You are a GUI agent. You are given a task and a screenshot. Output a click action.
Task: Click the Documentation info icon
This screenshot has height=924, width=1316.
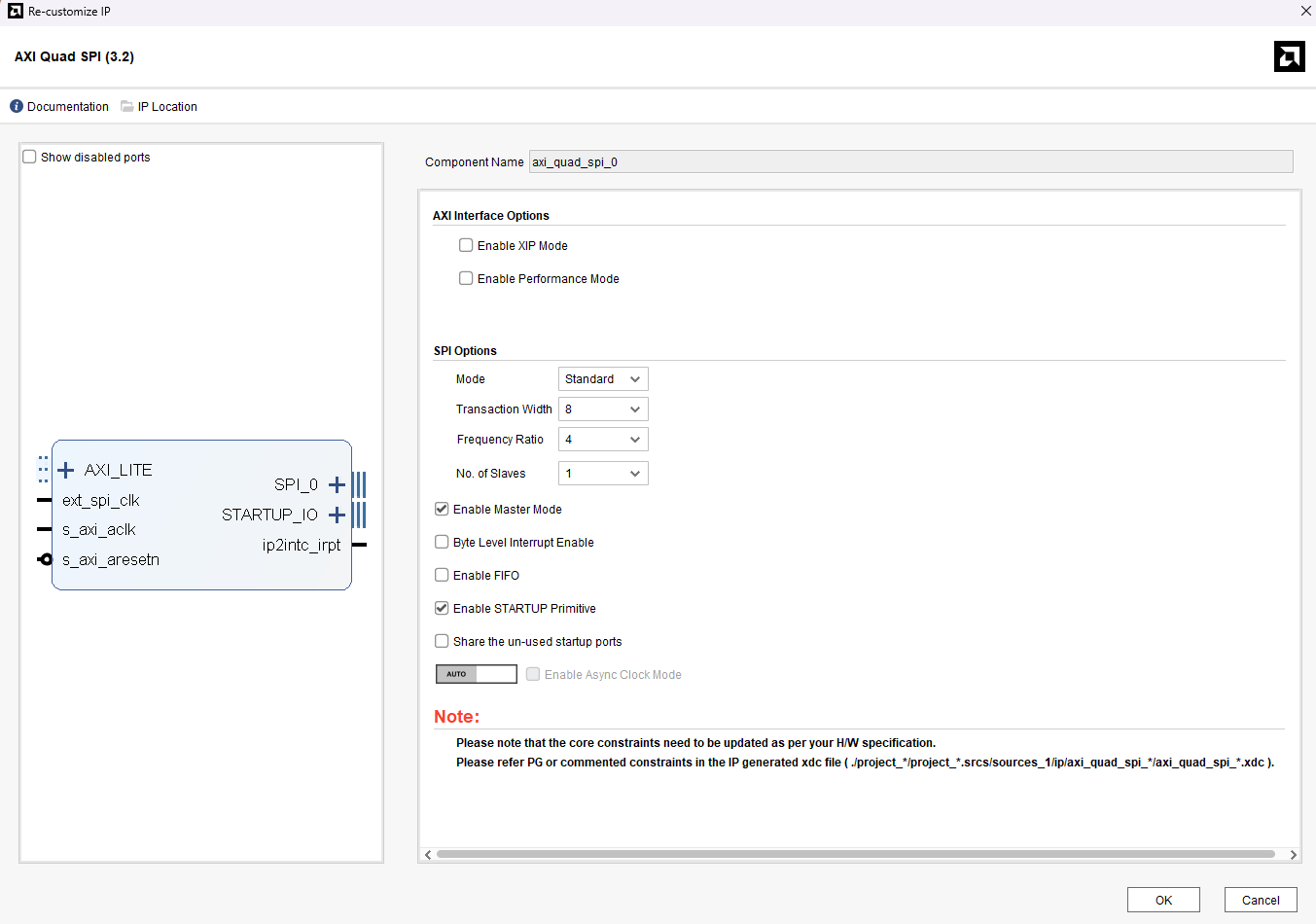tap(17, 107)
